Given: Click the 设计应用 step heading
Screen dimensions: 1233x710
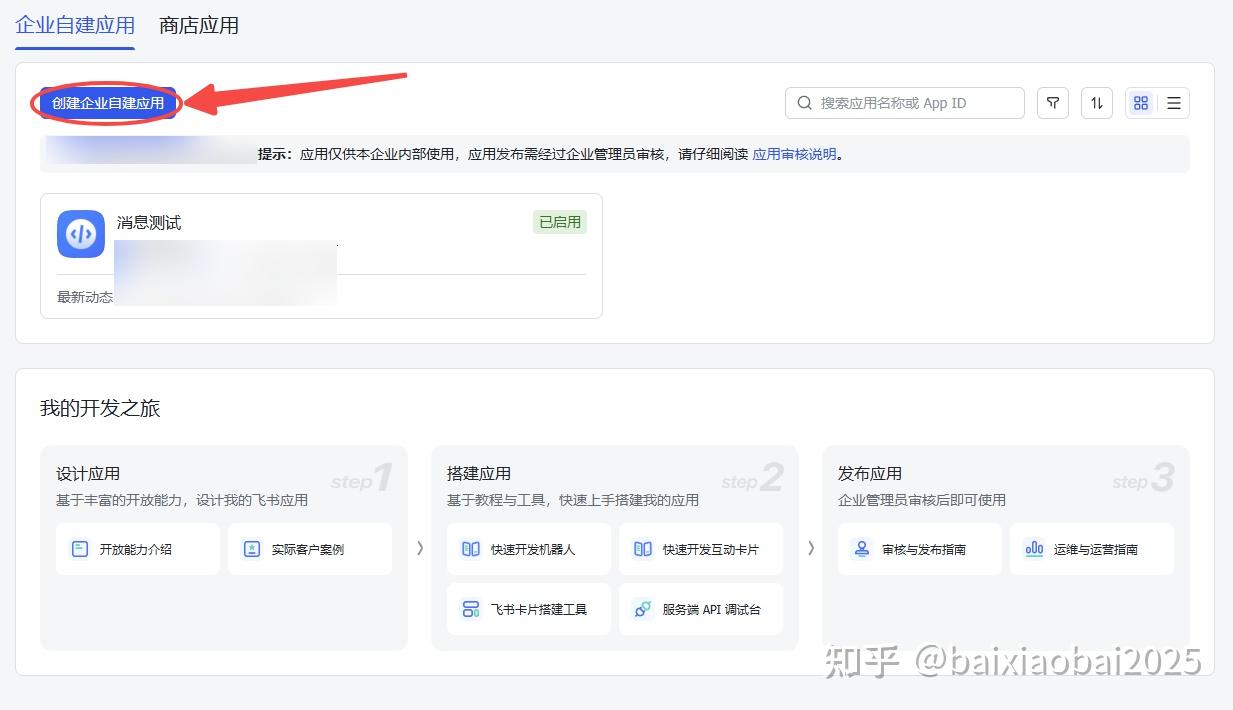Looking at the screenshot, I should pos(88,474).
